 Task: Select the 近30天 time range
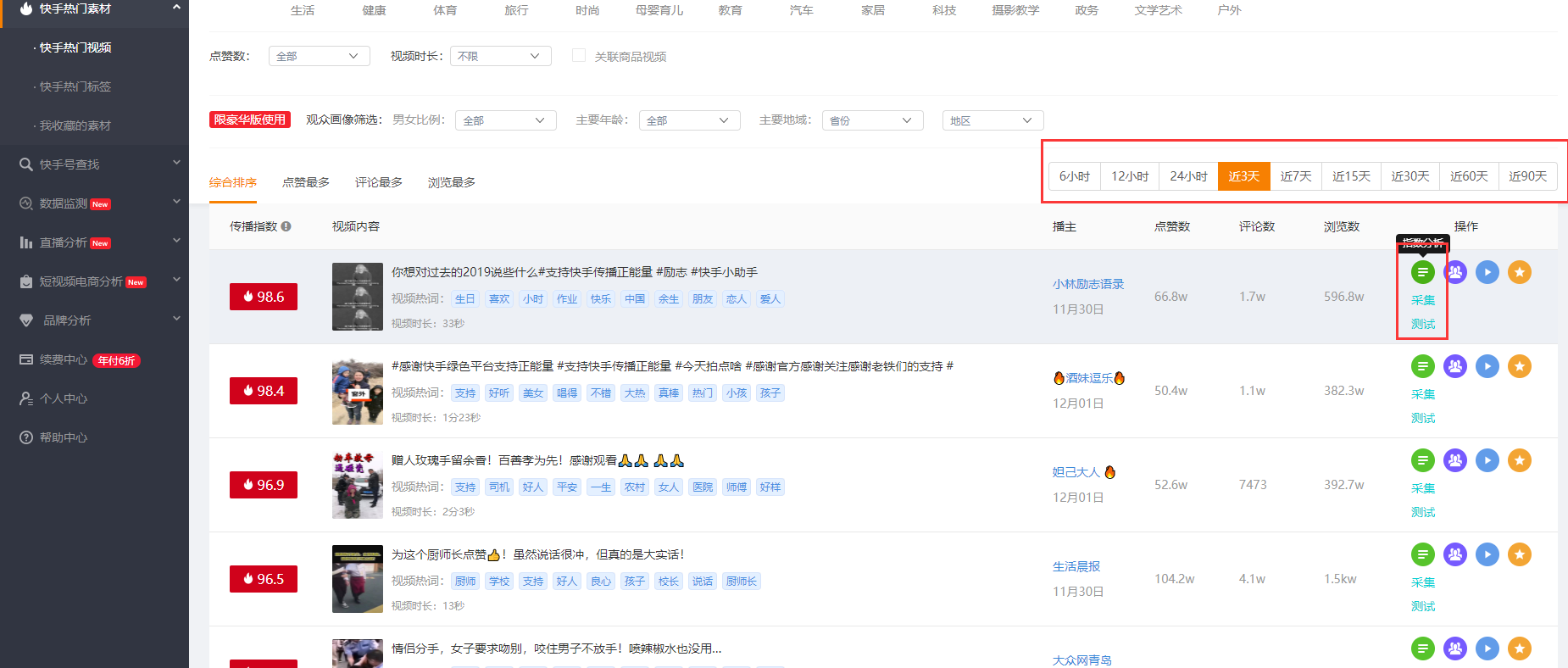1410,176
